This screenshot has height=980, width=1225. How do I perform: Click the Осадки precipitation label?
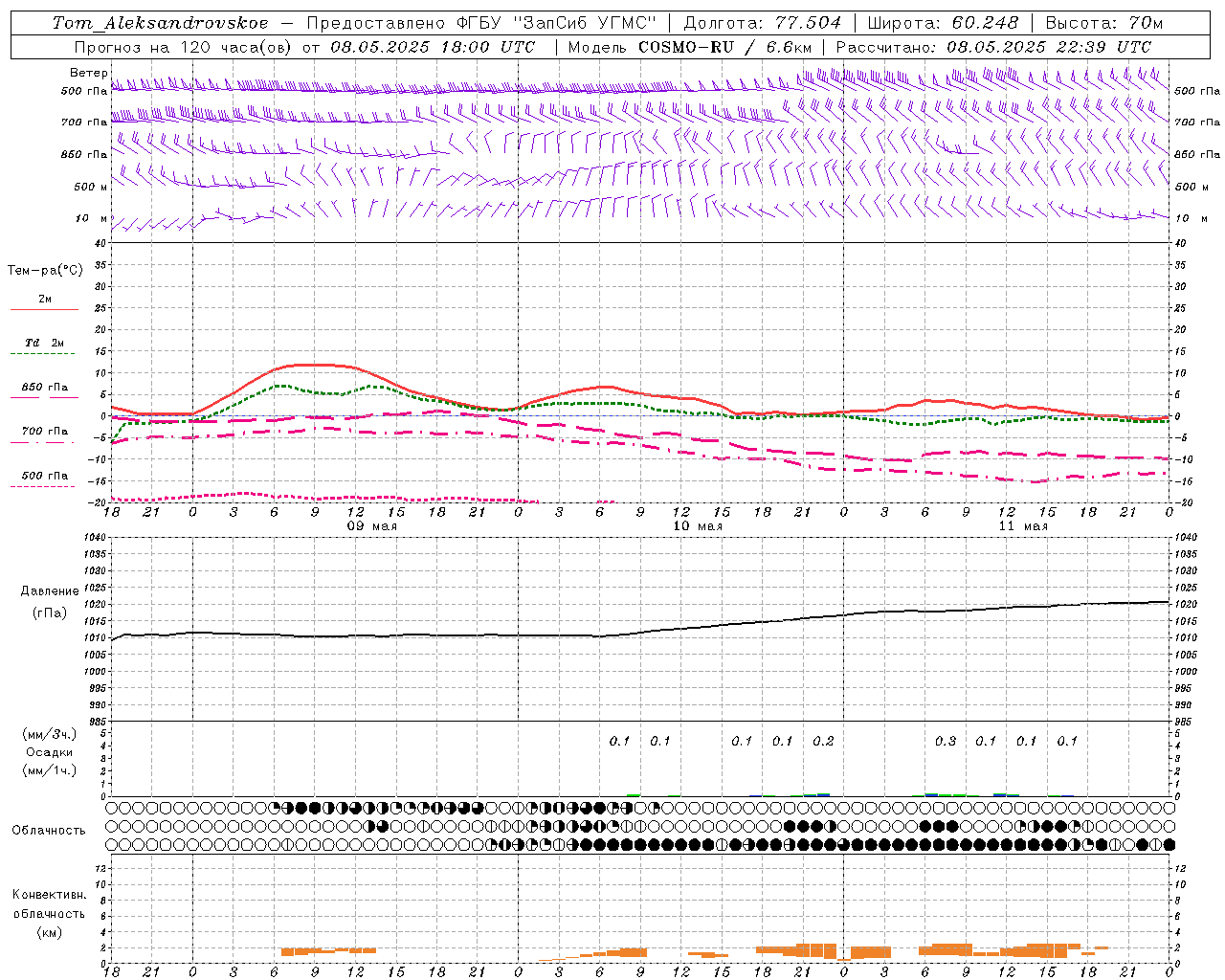tap(50, 752)
